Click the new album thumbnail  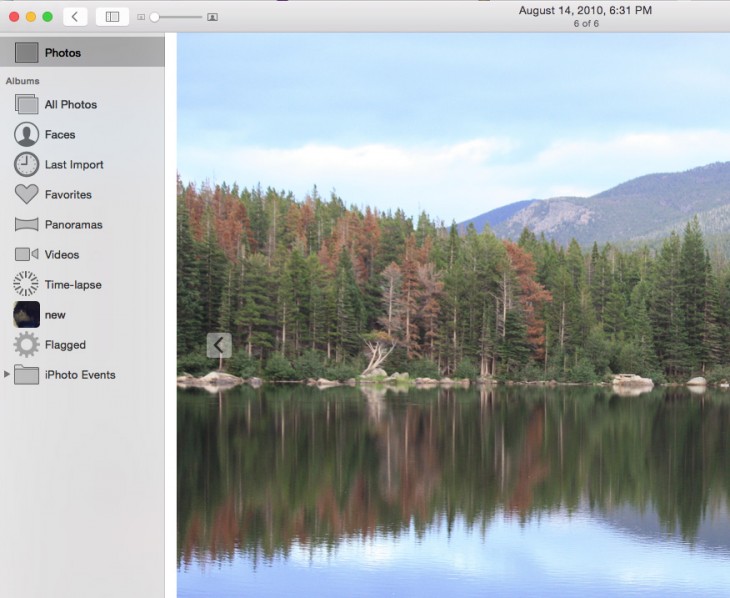pos(27,314)
